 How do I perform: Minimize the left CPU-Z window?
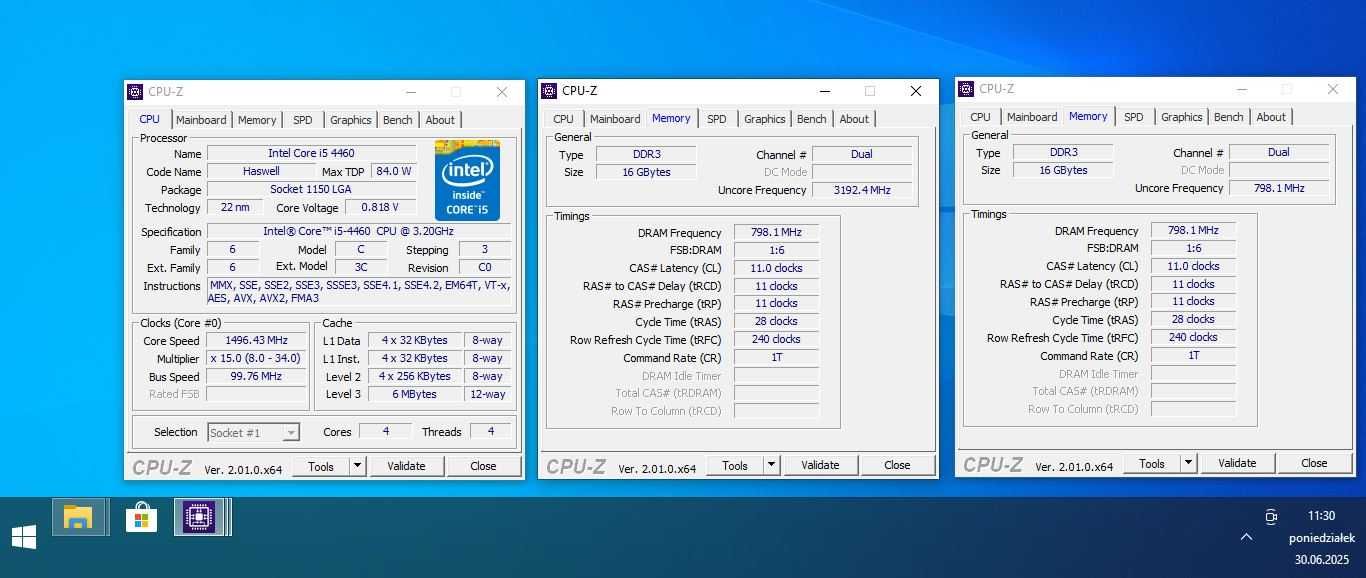click(x=411, y=92)
